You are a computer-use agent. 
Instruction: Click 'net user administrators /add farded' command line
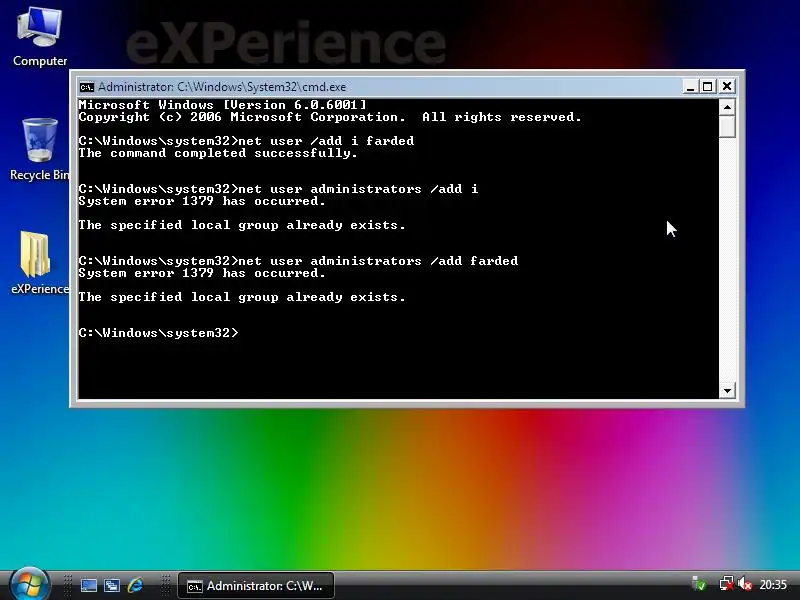[298, 261]
